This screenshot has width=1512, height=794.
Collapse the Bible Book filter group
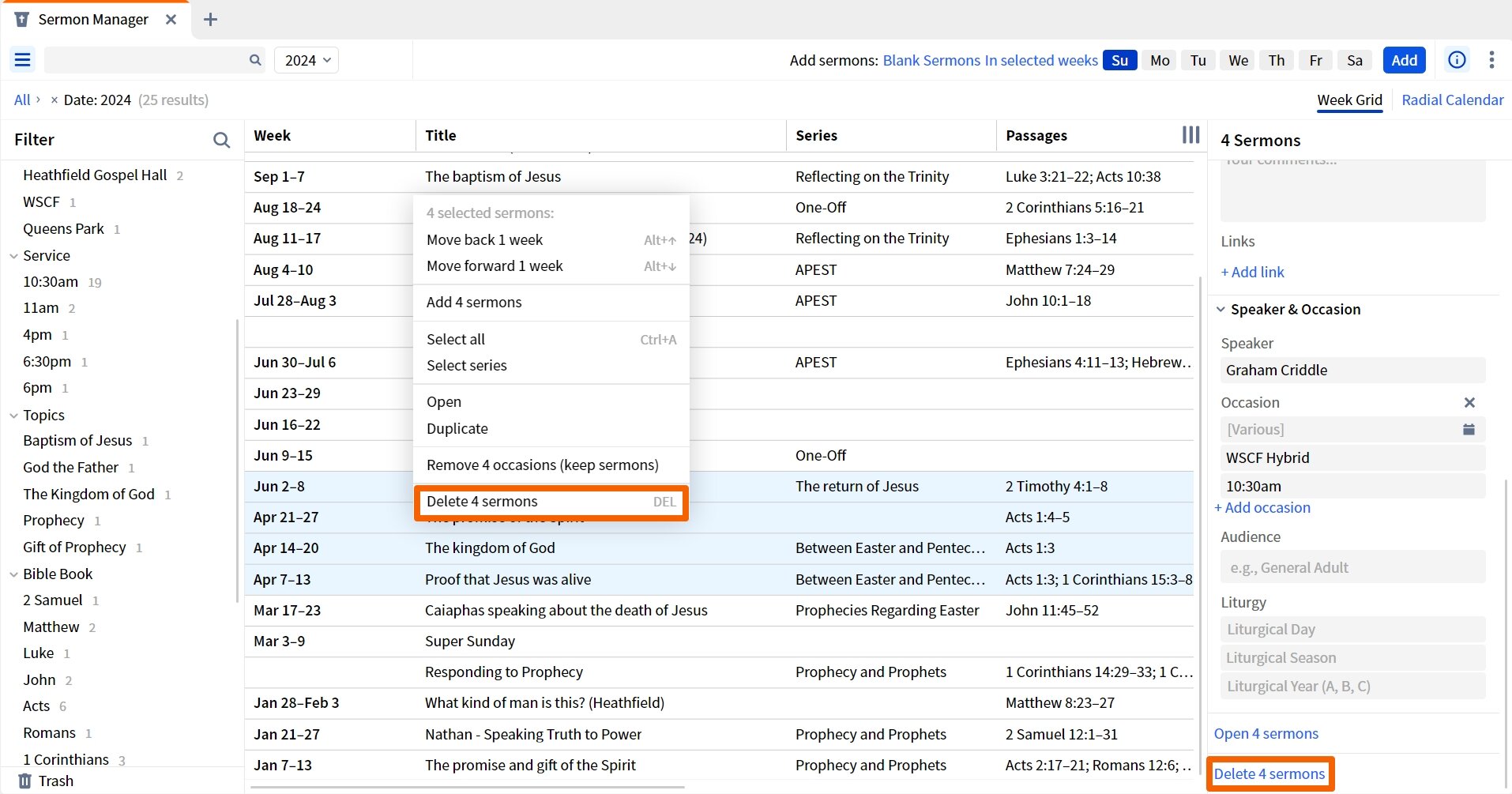point(13,574)
